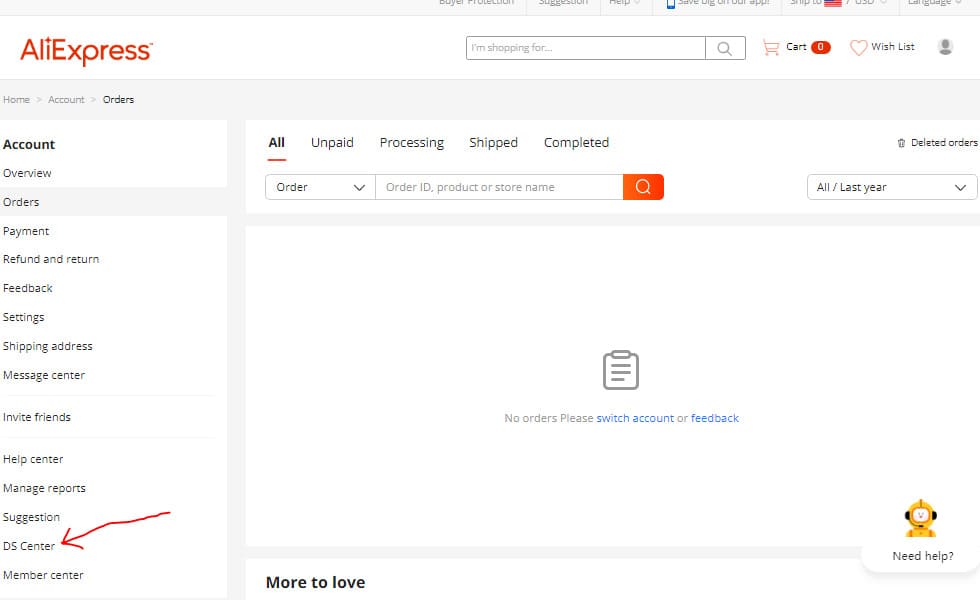
Task: Open Settings in Account sidebar
Action: click(x=23, y=318)
